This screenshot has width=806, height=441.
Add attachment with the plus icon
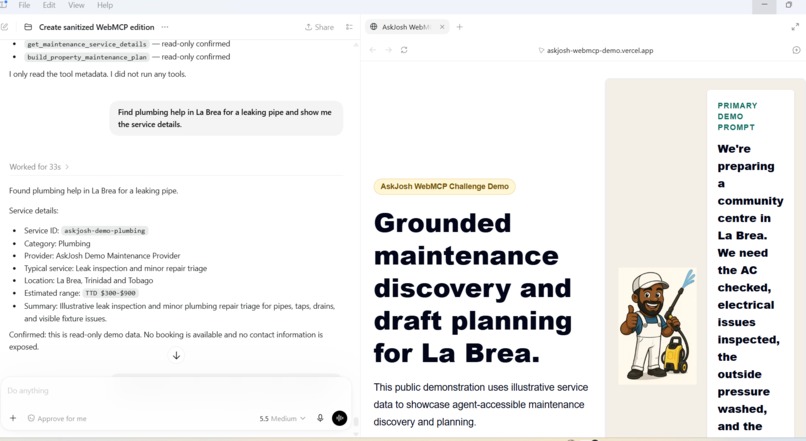(13, 418)
